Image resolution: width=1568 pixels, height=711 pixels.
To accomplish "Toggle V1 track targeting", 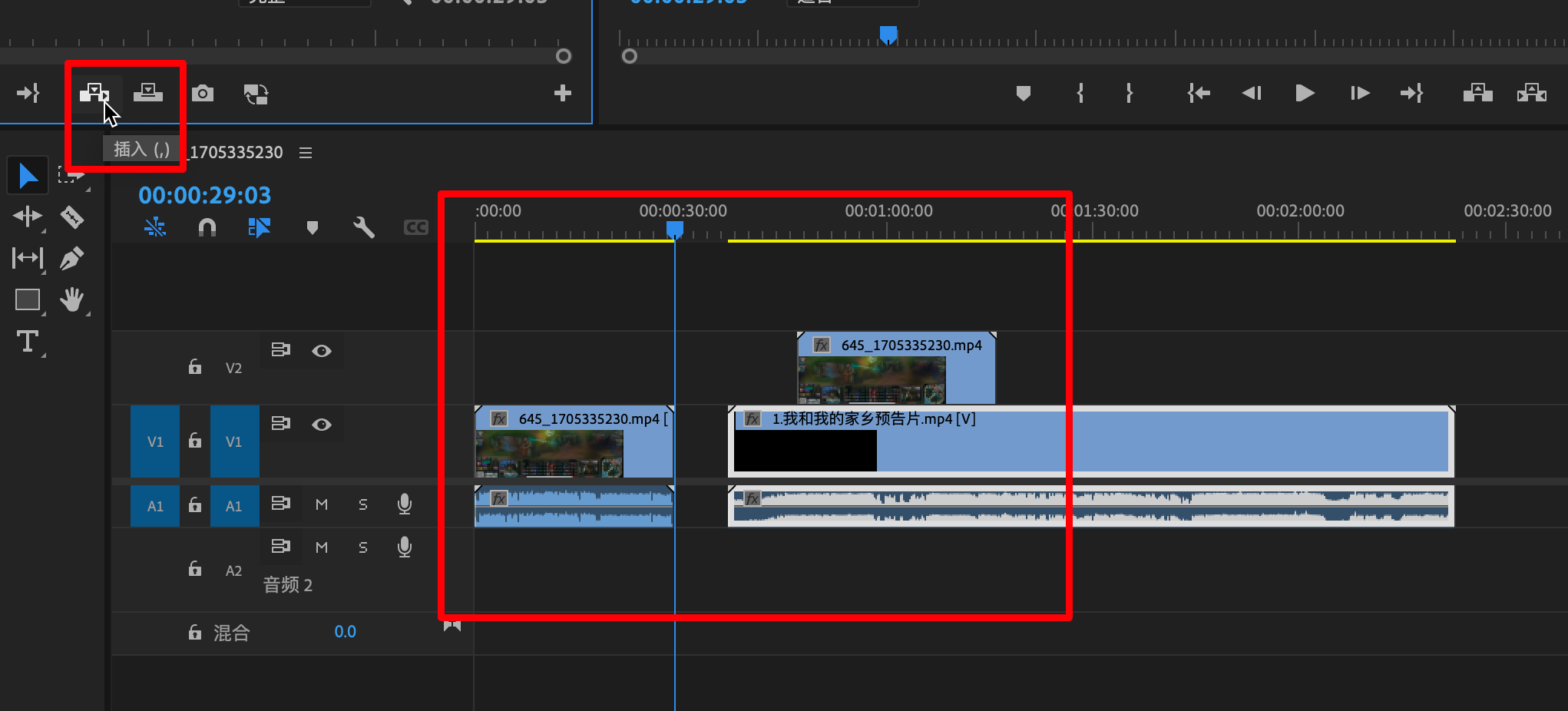I will coord(234,441).
